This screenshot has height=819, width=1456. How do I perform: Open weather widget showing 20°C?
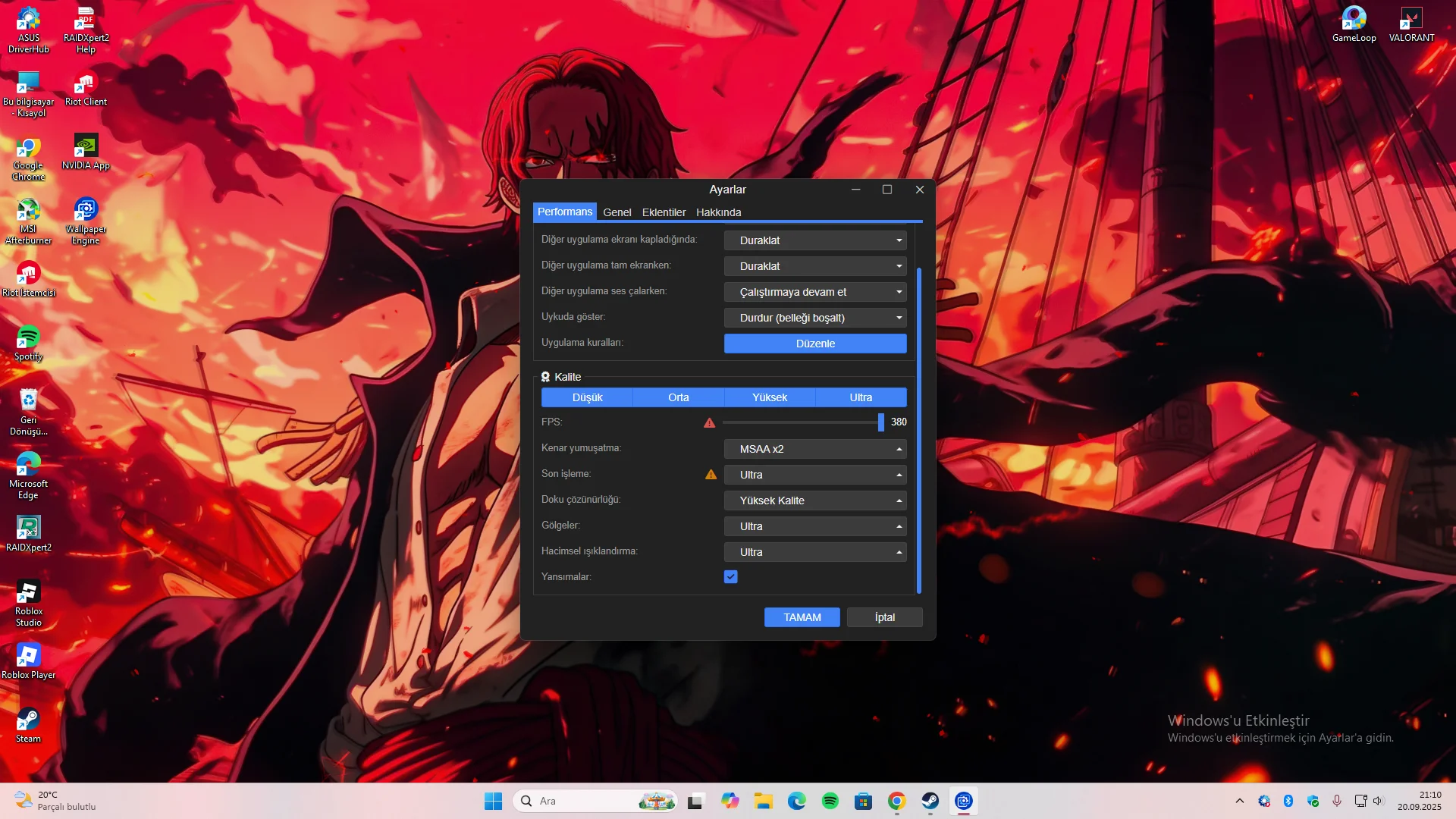click(x=57, y=801)
